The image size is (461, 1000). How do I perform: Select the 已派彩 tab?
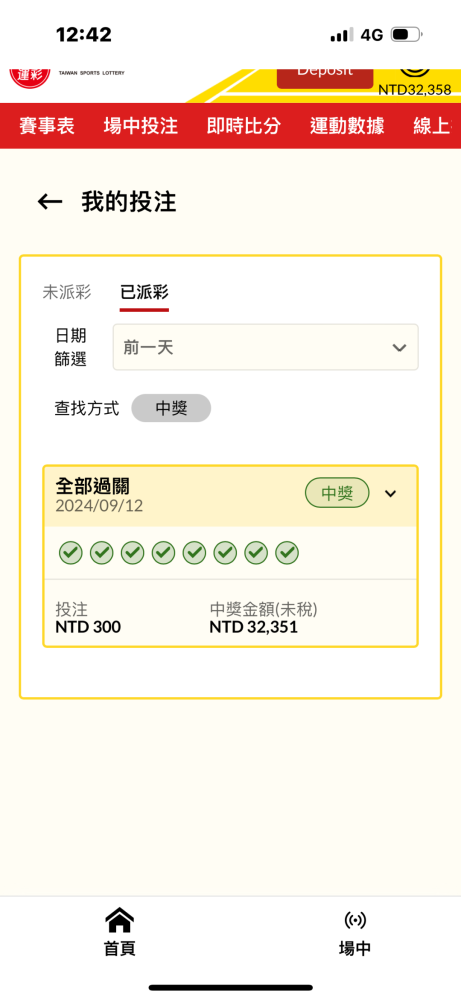(144, 293)
